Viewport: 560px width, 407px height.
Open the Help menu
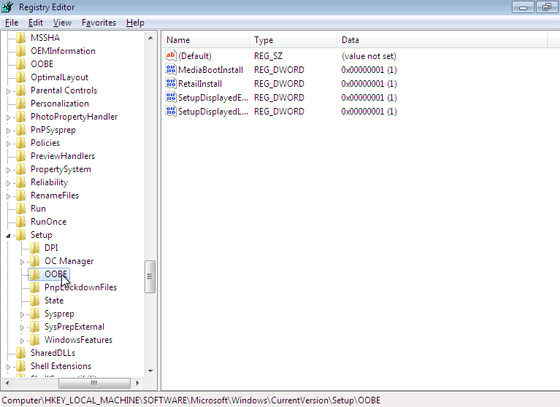click(135, 23)
